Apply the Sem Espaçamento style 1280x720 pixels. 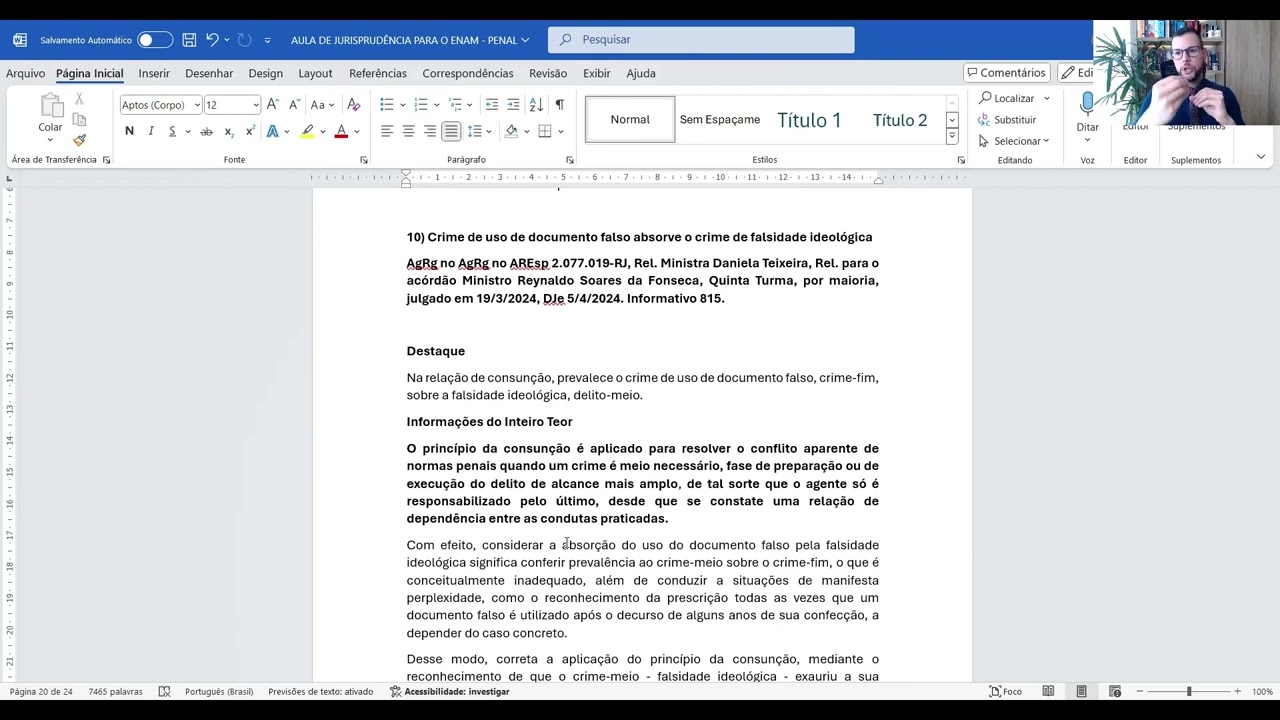point(720,120)
